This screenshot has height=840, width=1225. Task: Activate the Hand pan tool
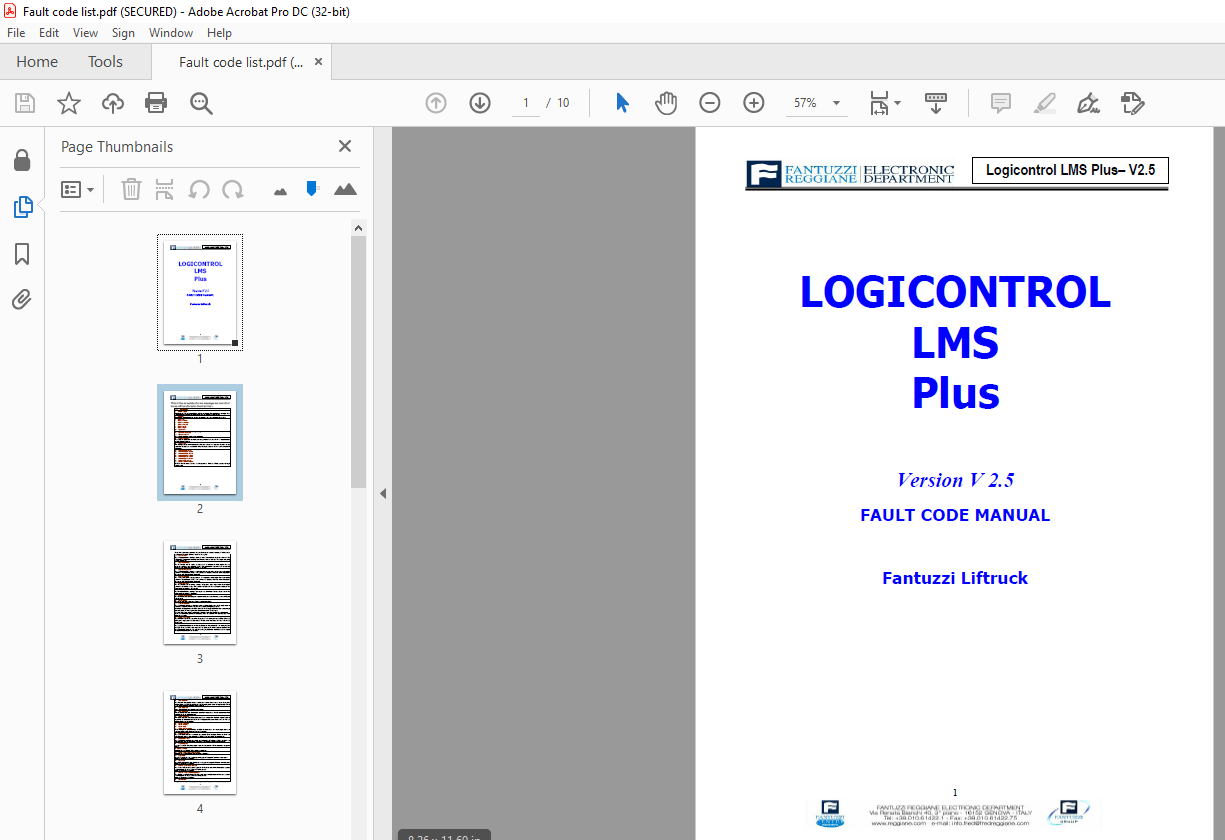(666, 103)
